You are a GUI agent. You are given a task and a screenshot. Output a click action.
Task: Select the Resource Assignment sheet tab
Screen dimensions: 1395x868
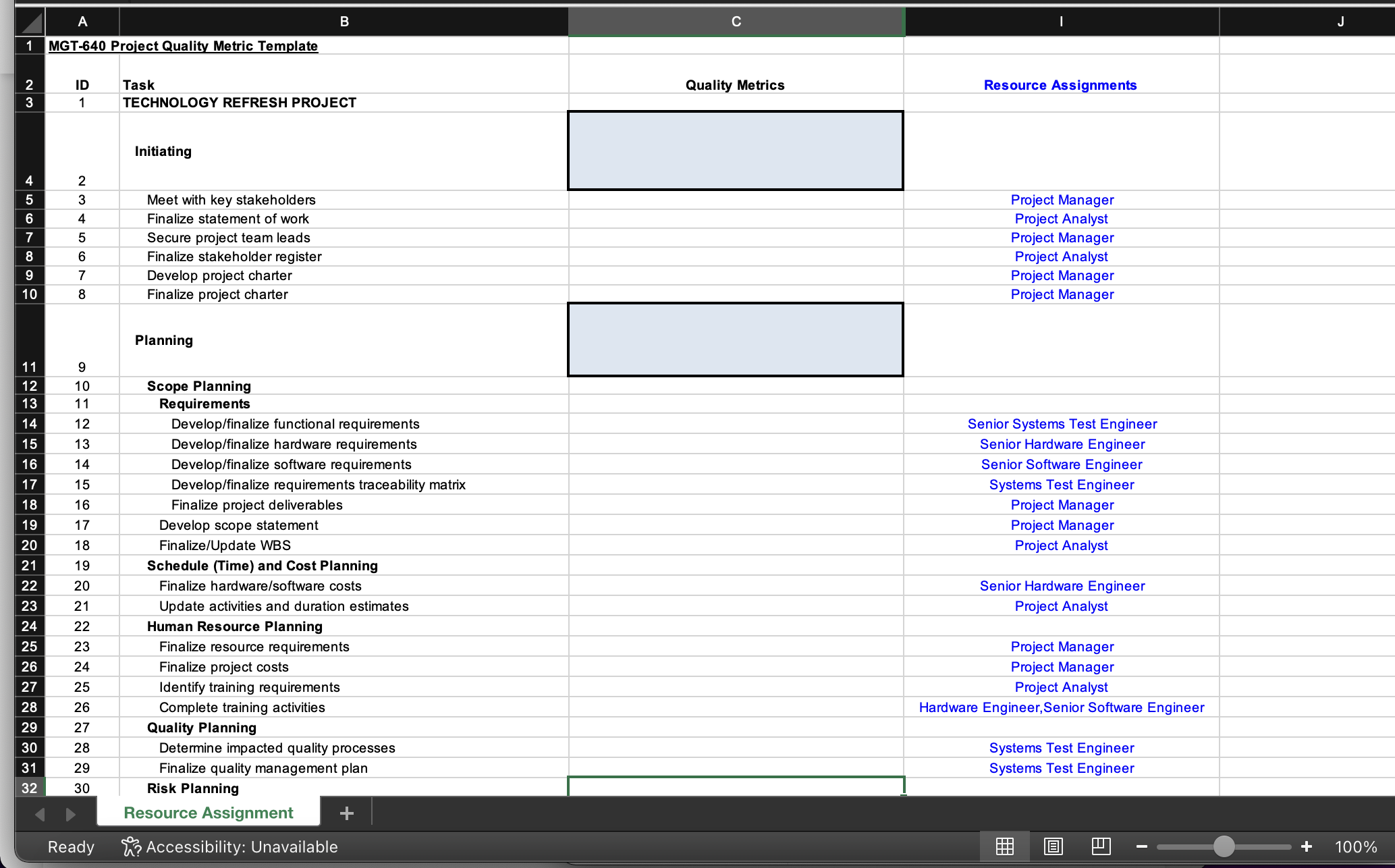point(208,813)
